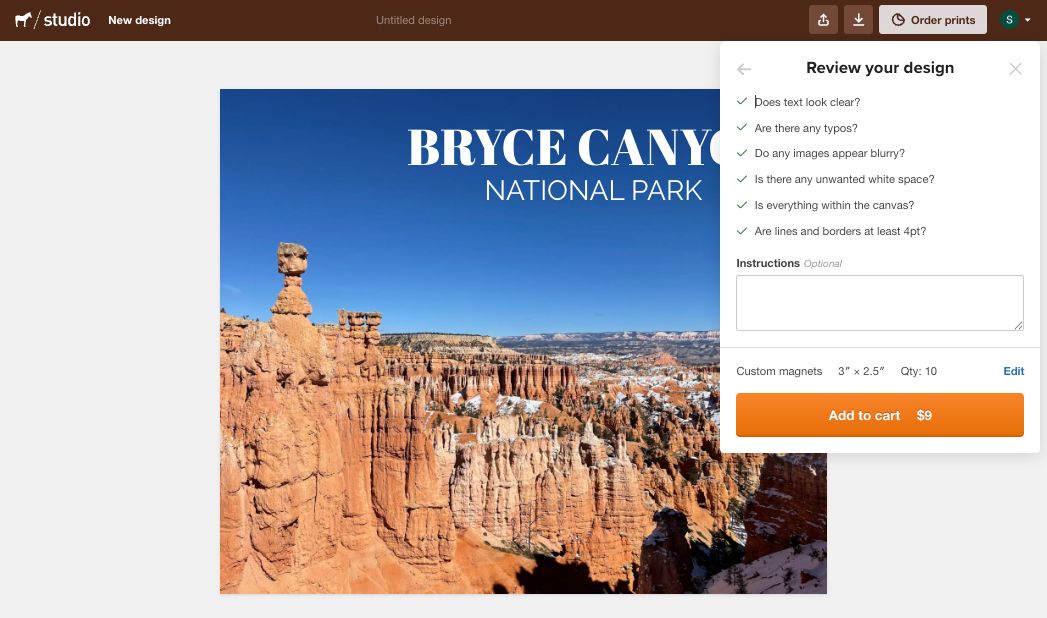Toggle 'Is there any unwanted white space?' check
The width and height of the screenshot is (1047, 618).
[742, 179]
